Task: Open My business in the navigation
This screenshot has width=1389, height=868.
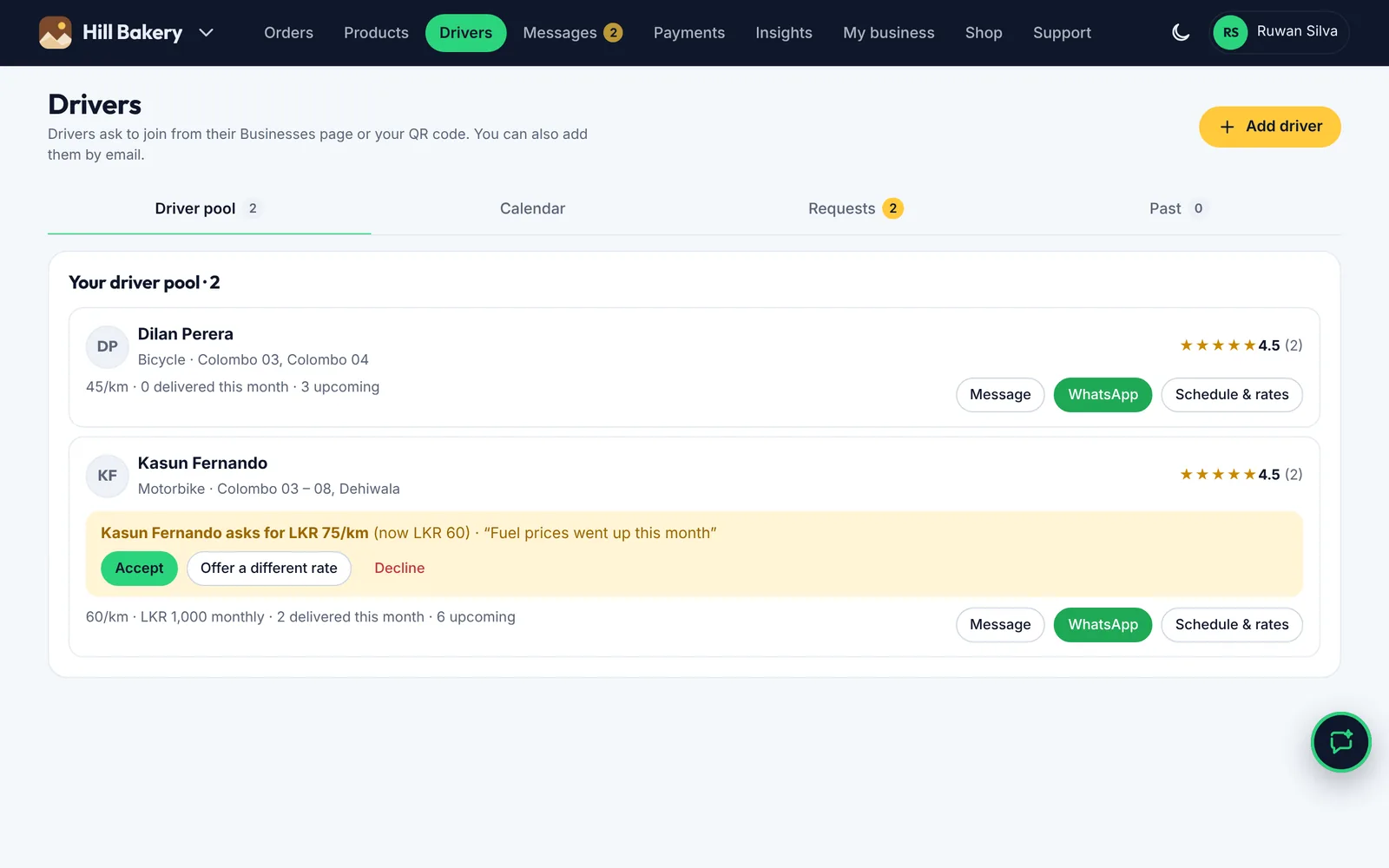Action: pos(888,33)
